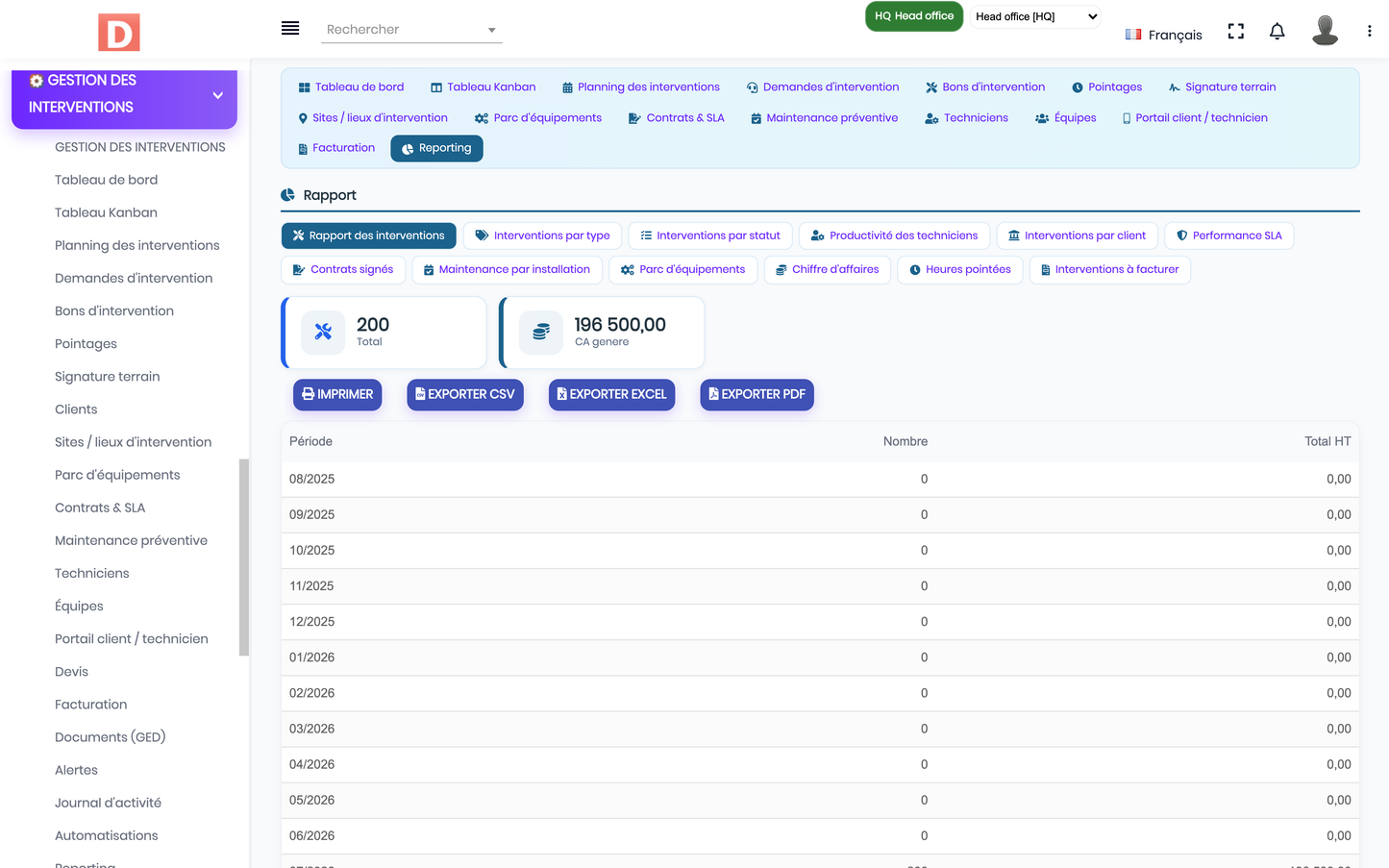The image size is (1389, 868).
Task: Select Productivité des techniciens report
Action: click(894, 236)
